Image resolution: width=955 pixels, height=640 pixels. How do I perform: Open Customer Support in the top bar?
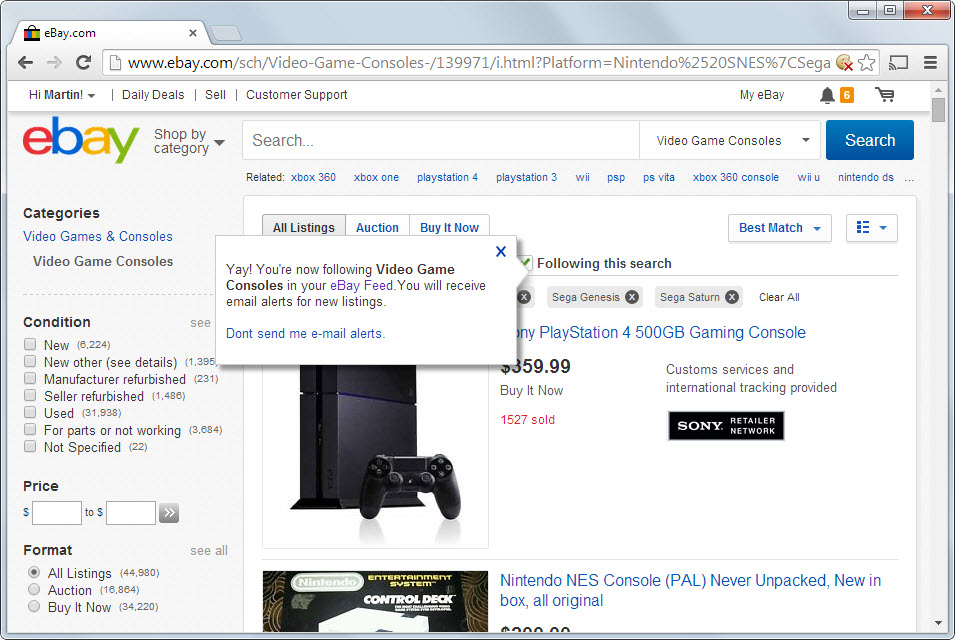click(x=297, y=95)
